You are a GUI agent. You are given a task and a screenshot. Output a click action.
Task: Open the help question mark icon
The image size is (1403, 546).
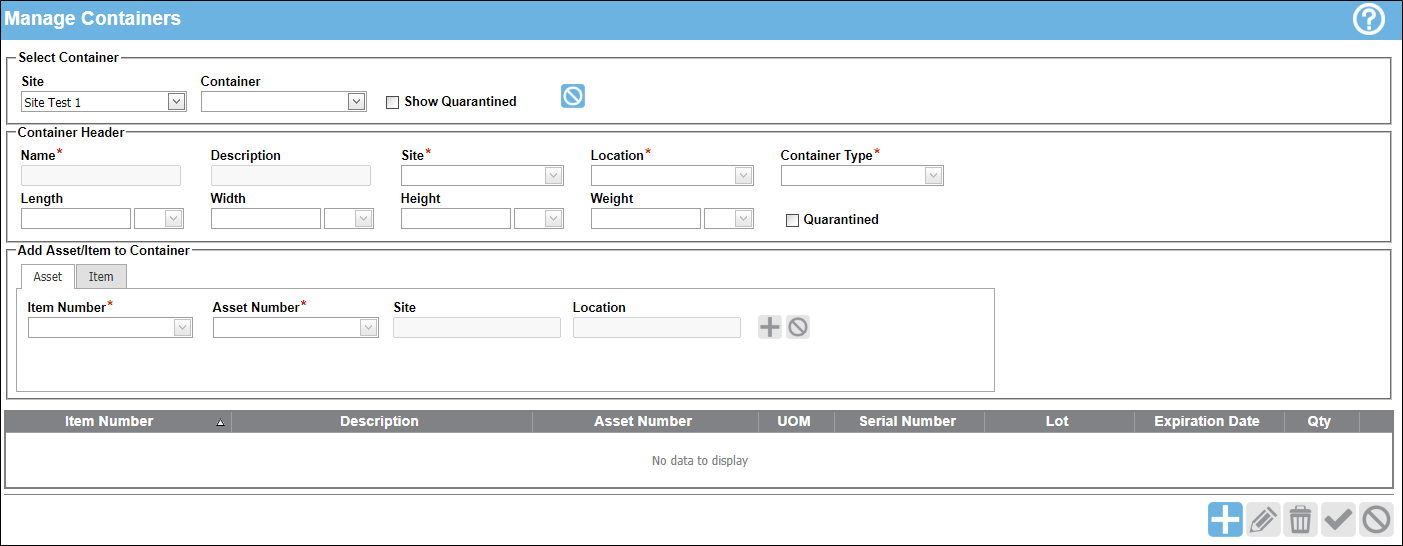pyautogui.click(x=1368, y=19)
